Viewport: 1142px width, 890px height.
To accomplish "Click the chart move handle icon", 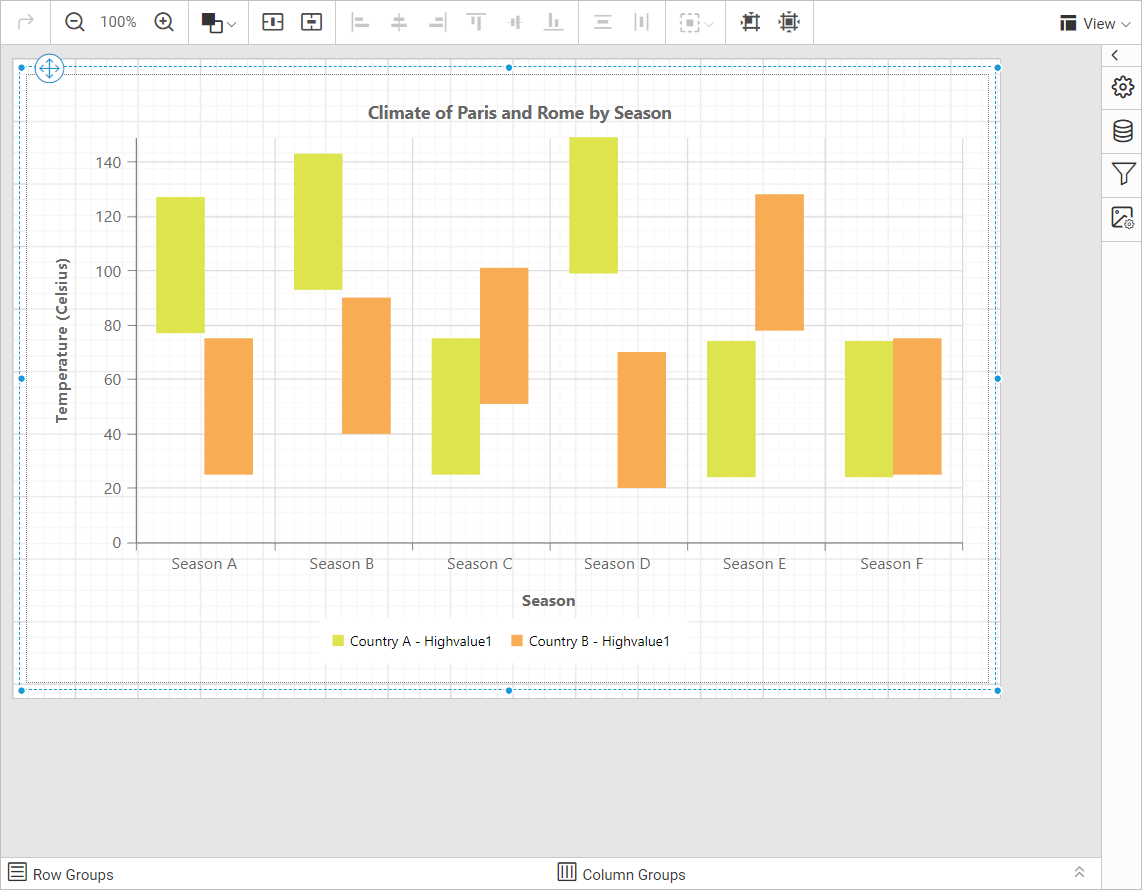I will pyautogui.click(x=49, y=68).
